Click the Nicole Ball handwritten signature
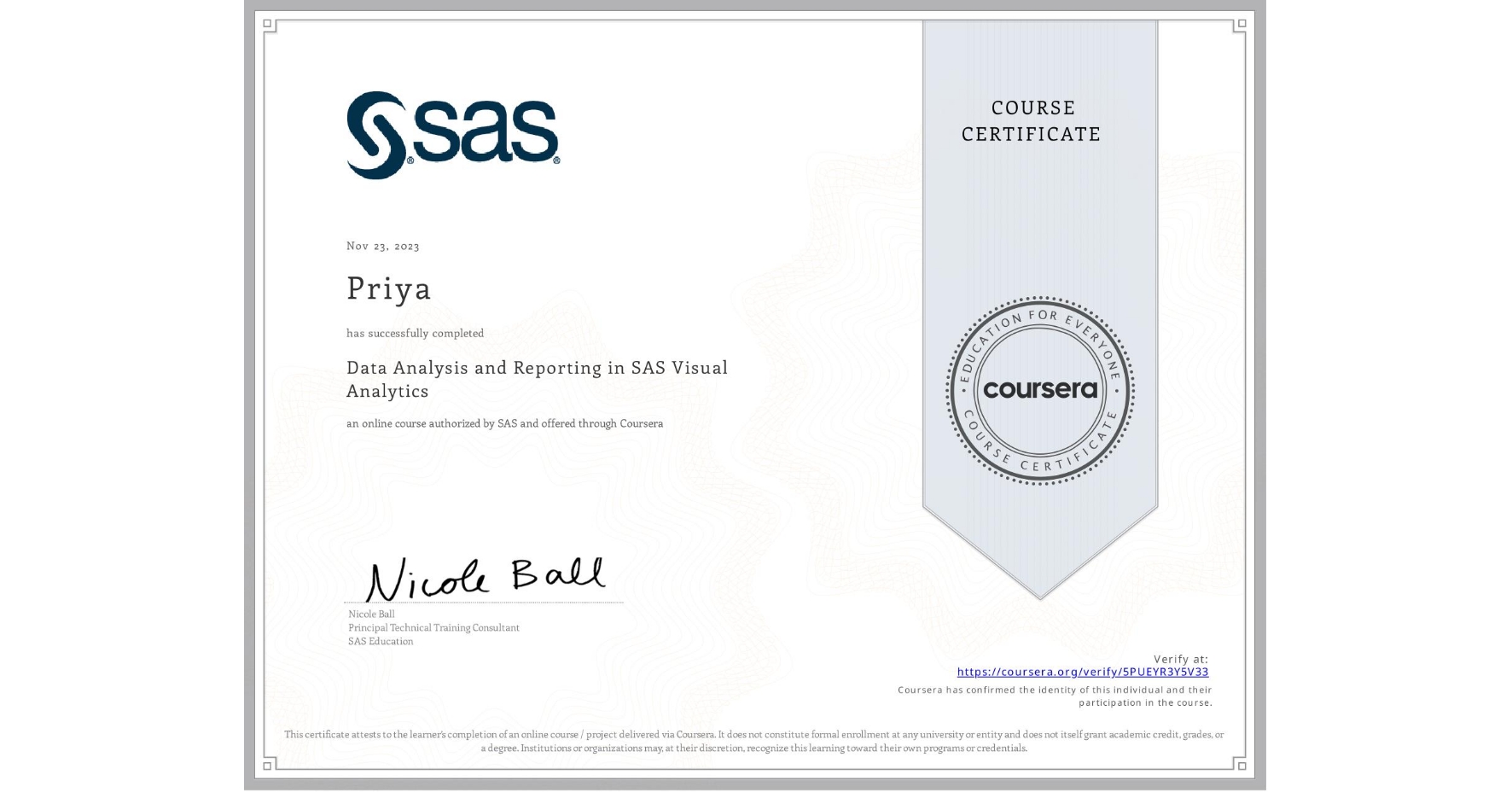 coord(486,579)
